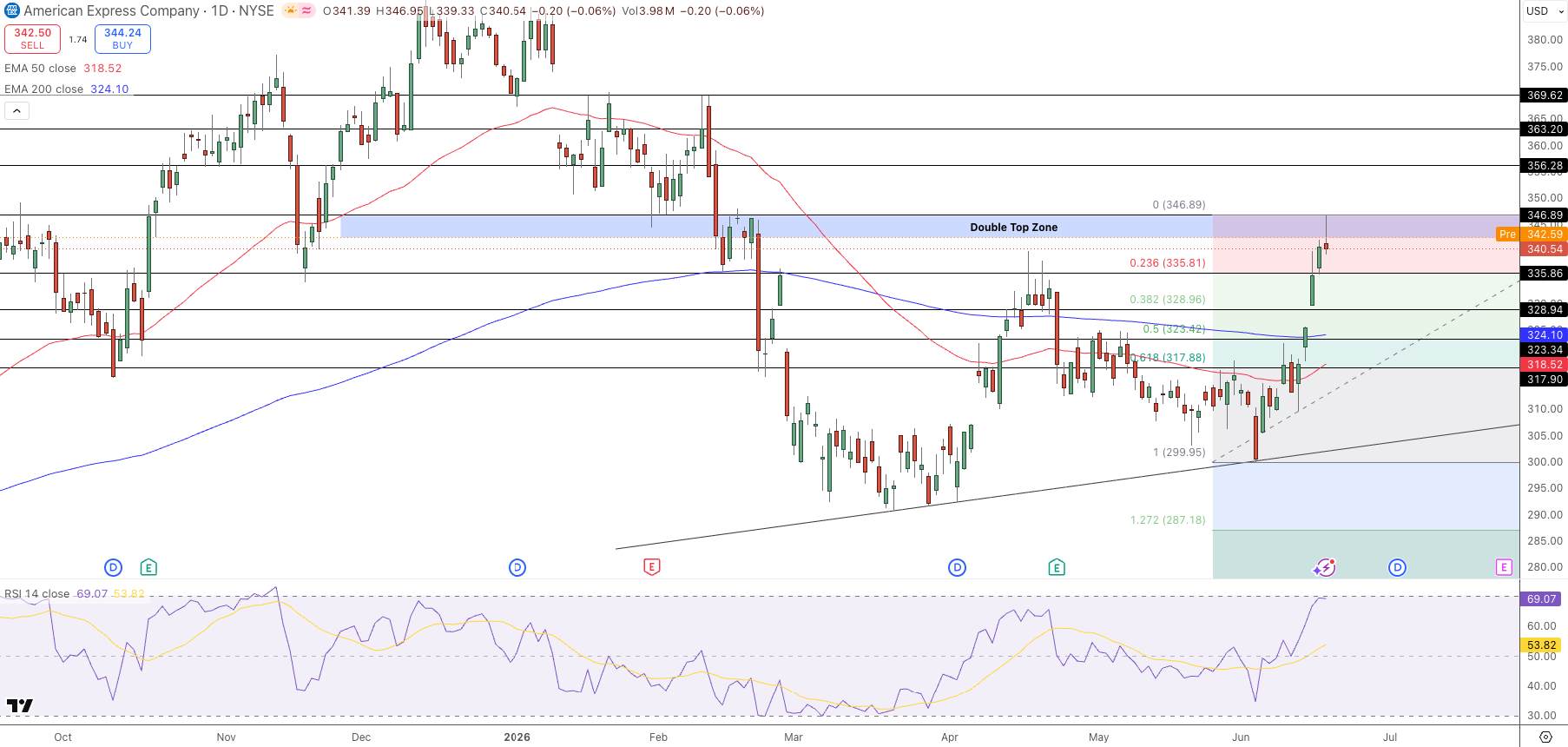Click the TradingView logo
Screen dimensions: 1568x747
19,705
